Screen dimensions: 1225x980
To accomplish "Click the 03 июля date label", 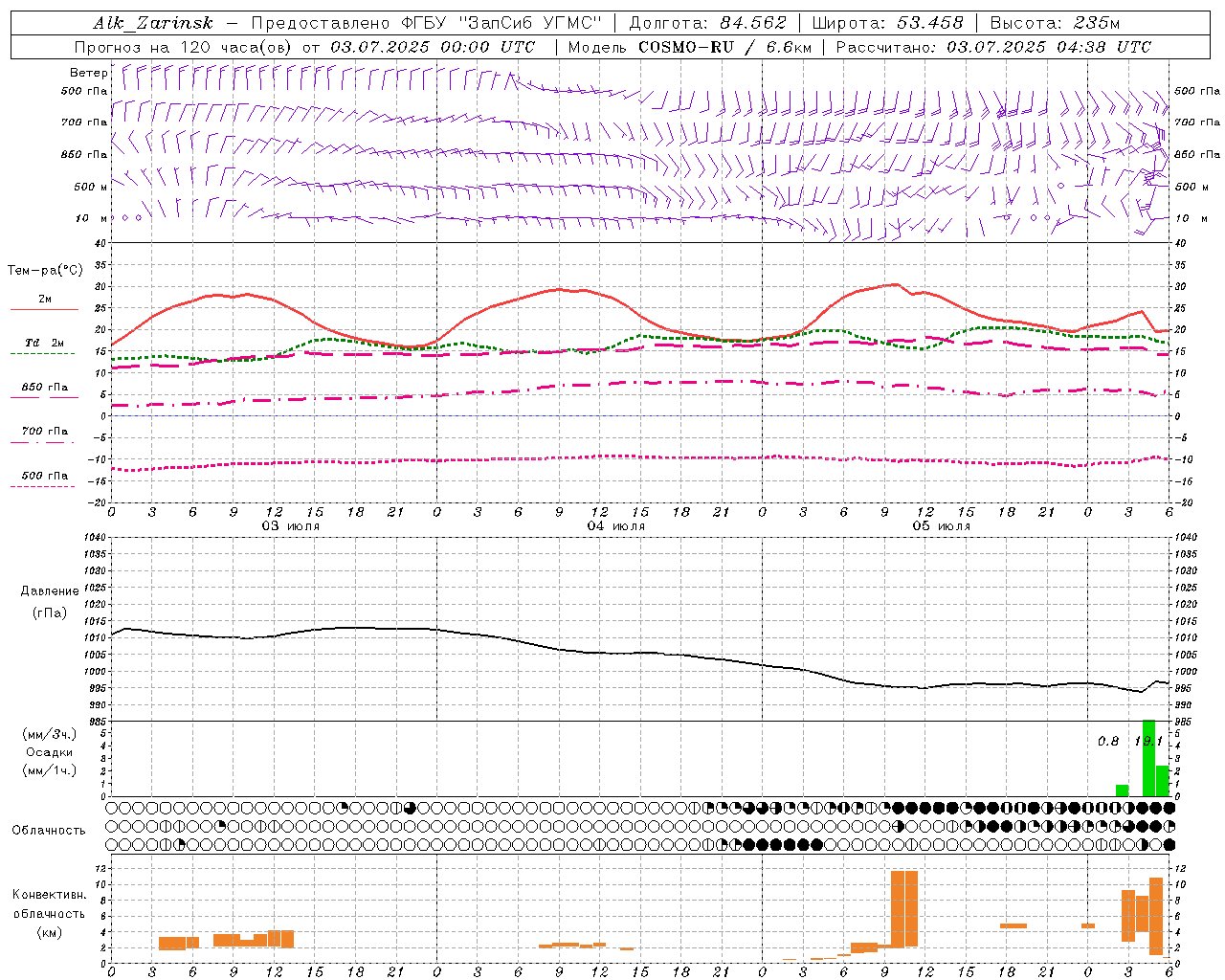I will [291, 526].
